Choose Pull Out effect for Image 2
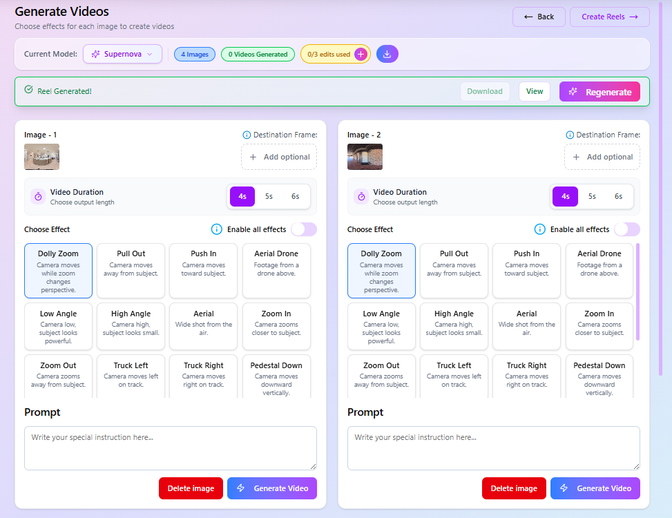 click(454, 271)
